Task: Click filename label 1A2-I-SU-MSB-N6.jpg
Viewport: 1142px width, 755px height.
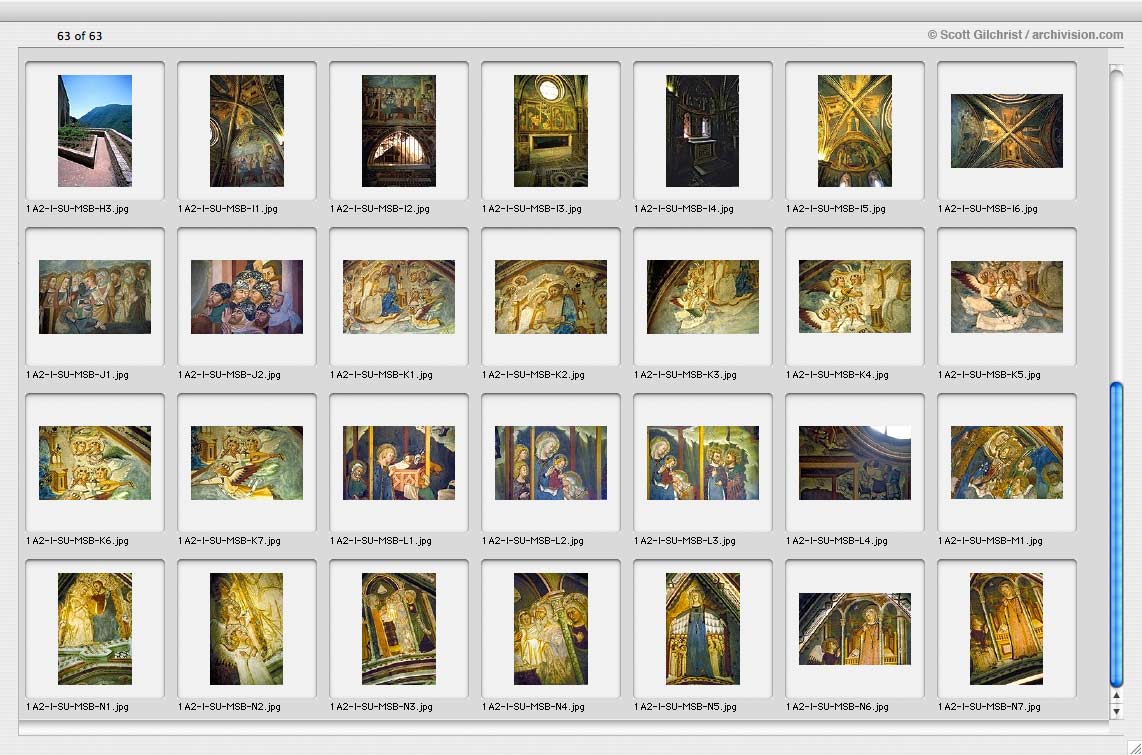Action: (838, 706)
